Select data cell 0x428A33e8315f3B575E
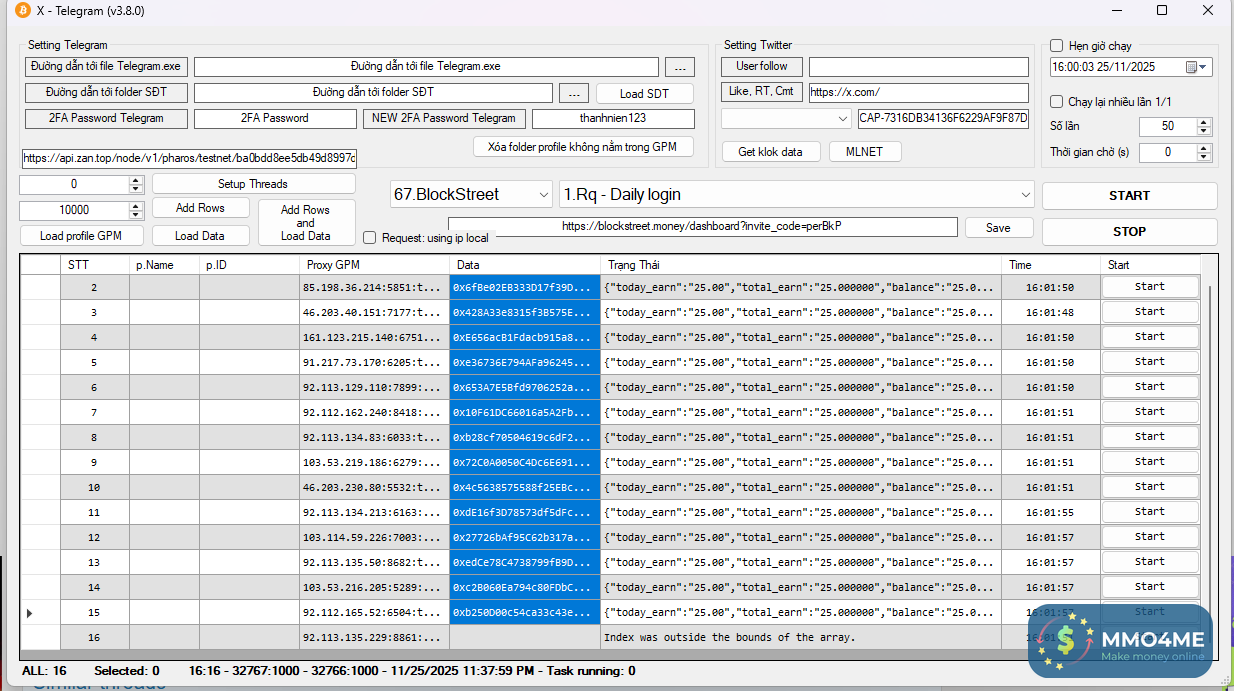 (x=525, y=312)
